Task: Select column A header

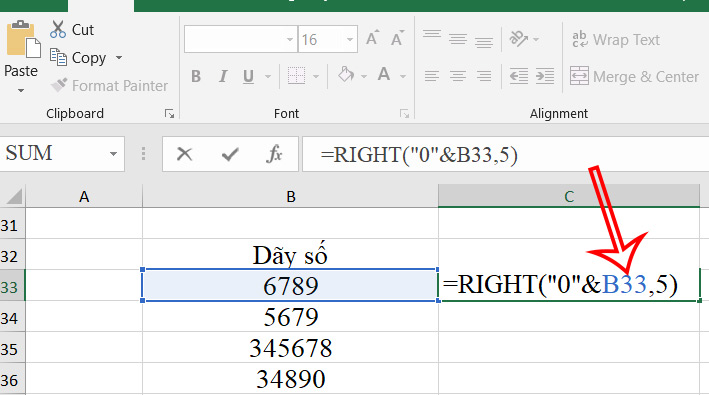Action: [x=84, y=196]
